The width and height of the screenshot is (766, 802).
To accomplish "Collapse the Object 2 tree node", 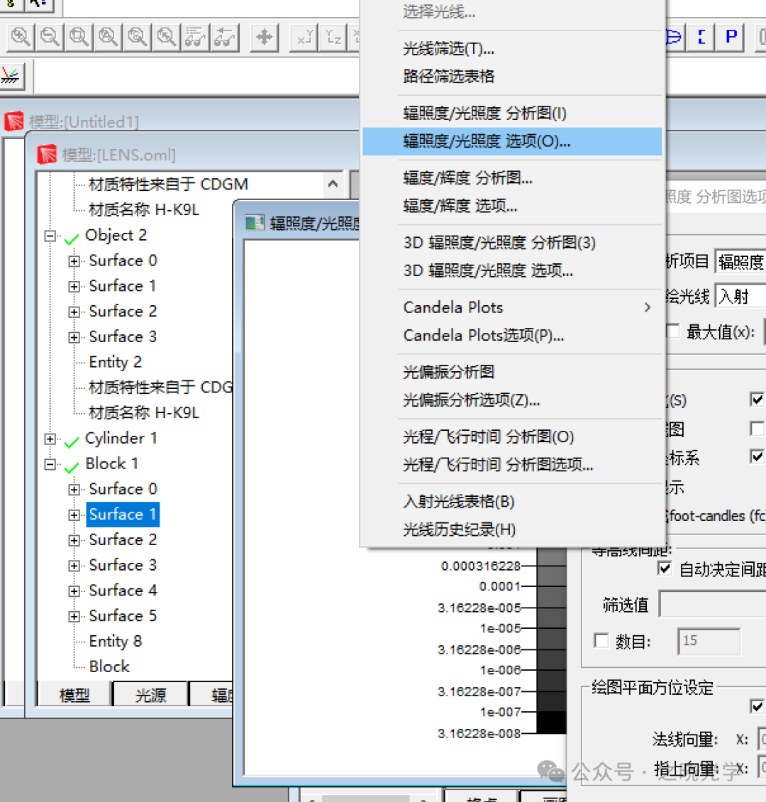I will pyautogui.click(x=50, y=236).
